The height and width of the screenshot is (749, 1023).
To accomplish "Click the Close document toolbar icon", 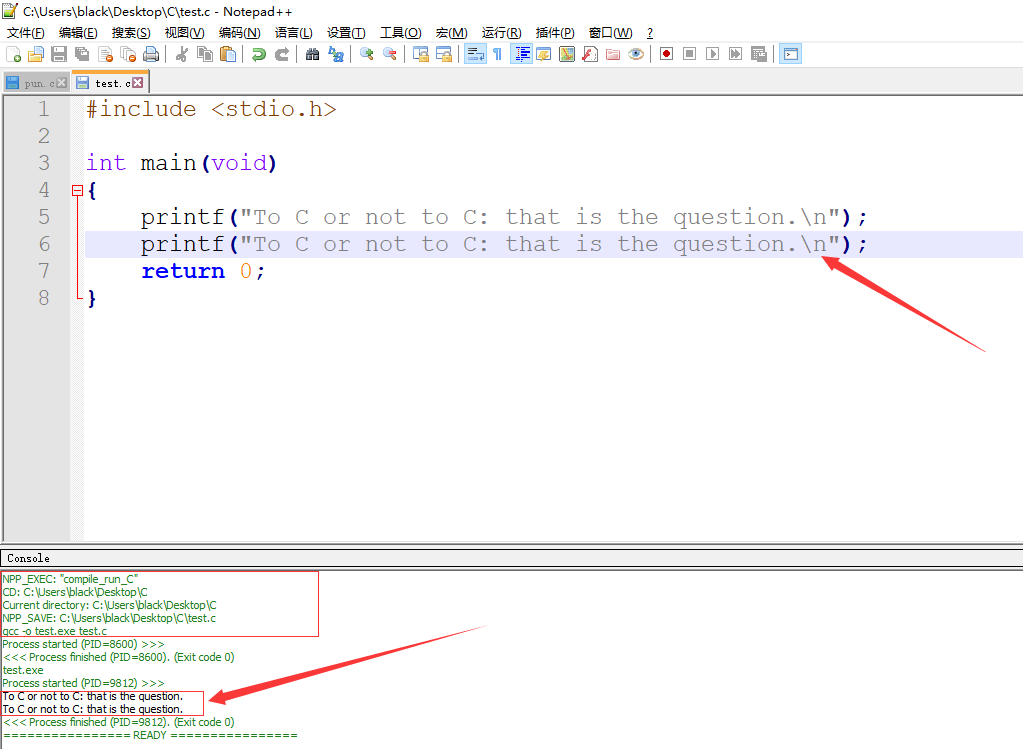I will [x=105, y=54].
